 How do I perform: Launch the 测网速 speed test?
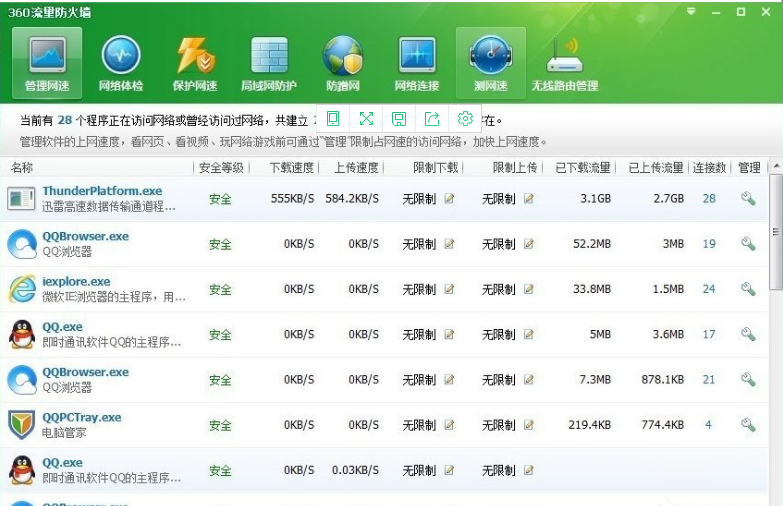click(490, 62)
